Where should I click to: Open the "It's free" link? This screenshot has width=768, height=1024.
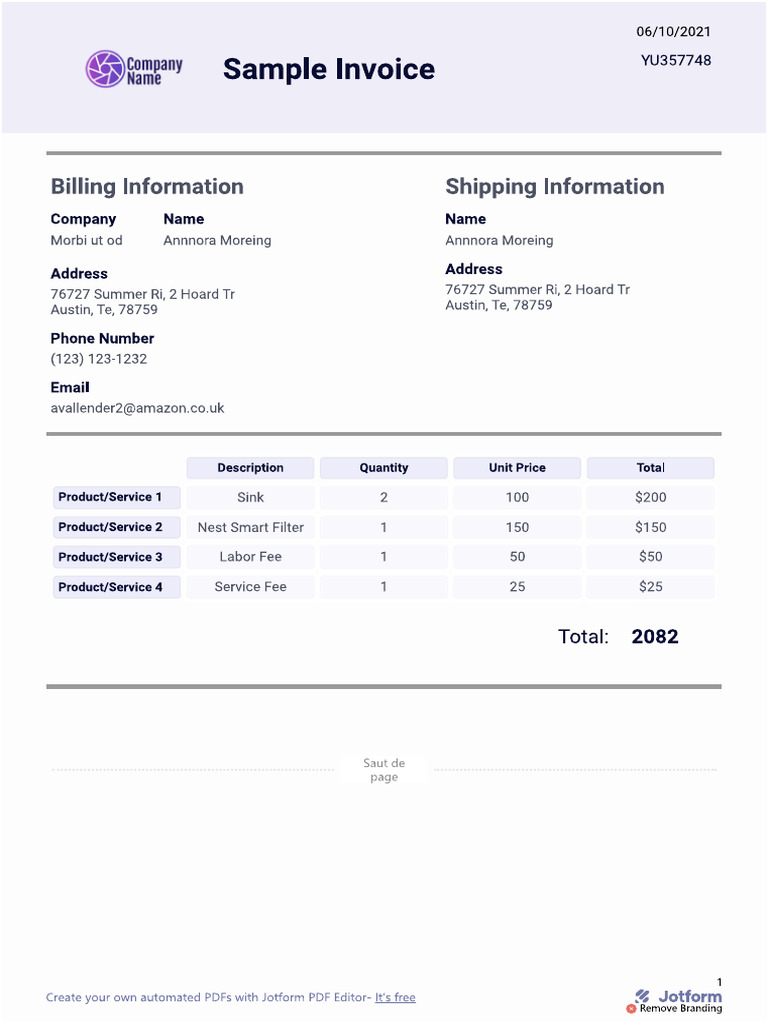pos(395,997)
